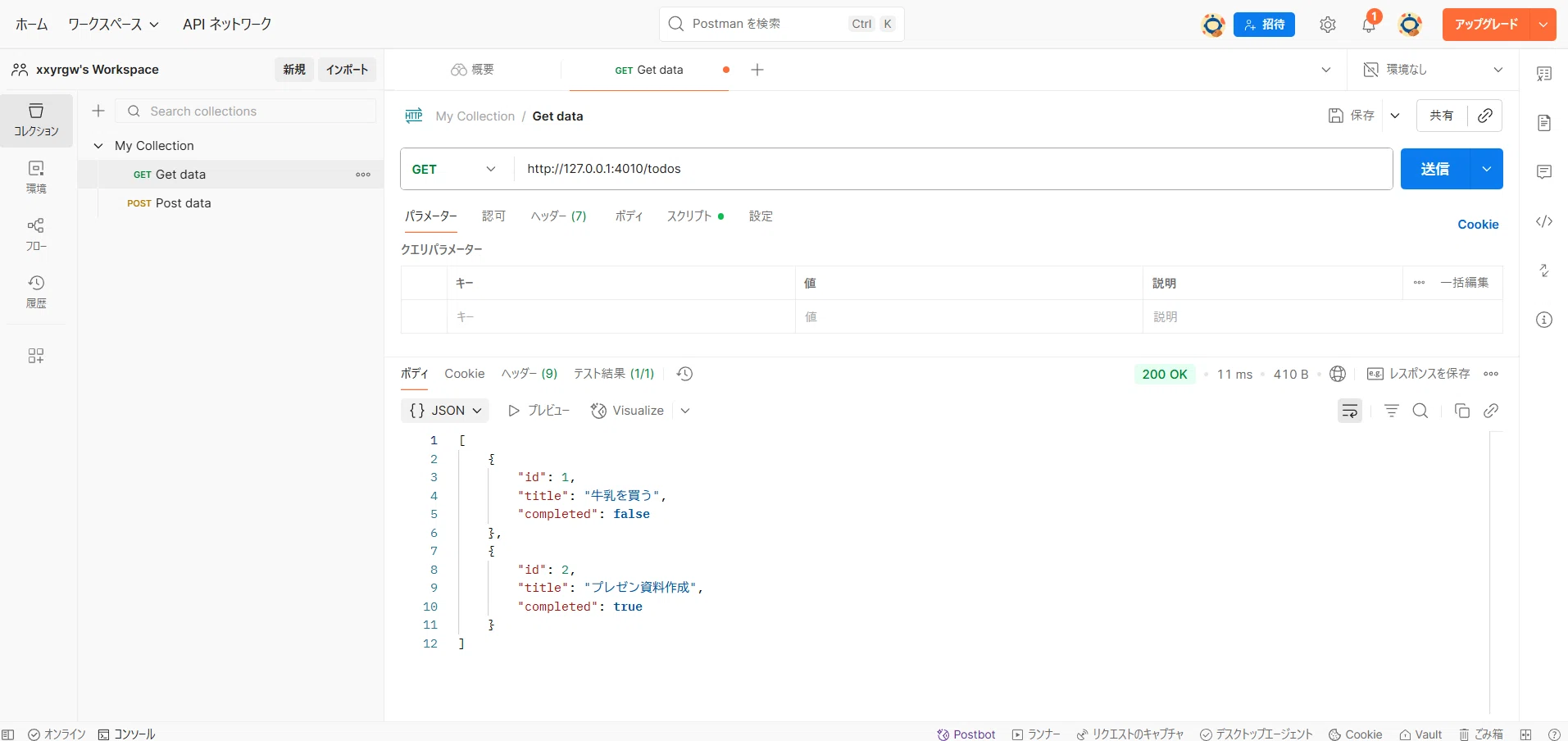The height and width of the screenshot is (741, 1568).
Task: Open response format JSON dropdown
Action: [x=445, y=411]
